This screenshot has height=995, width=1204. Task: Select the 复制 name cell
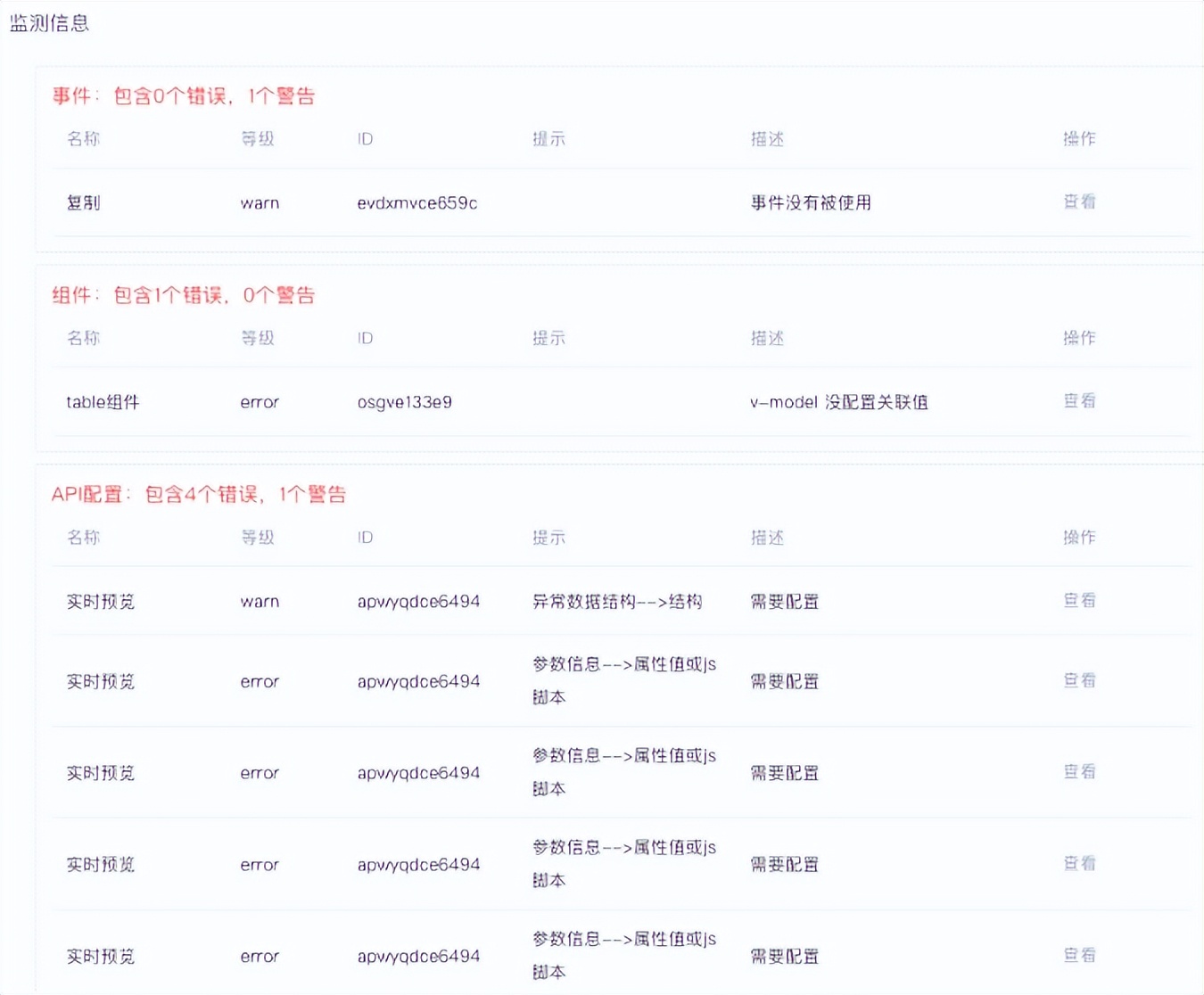(x=84, y=203)
